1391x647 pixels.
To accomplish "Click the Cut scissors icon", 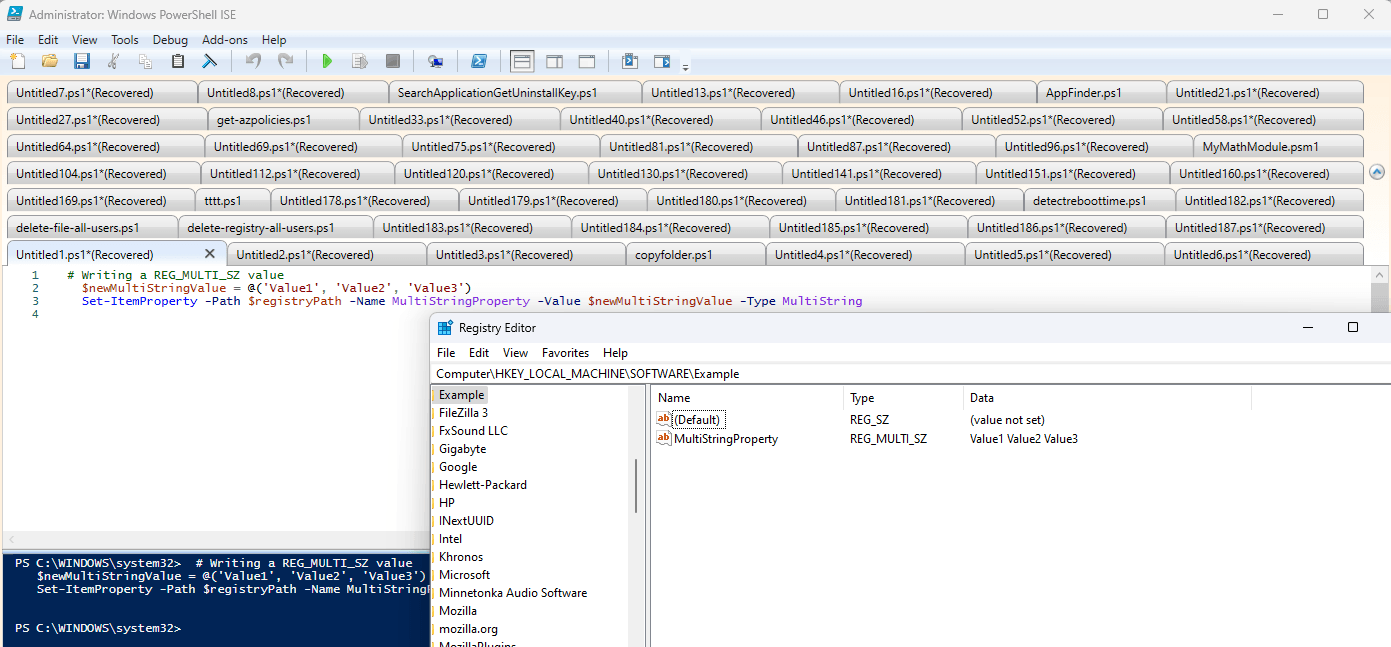I will point(113,61).
